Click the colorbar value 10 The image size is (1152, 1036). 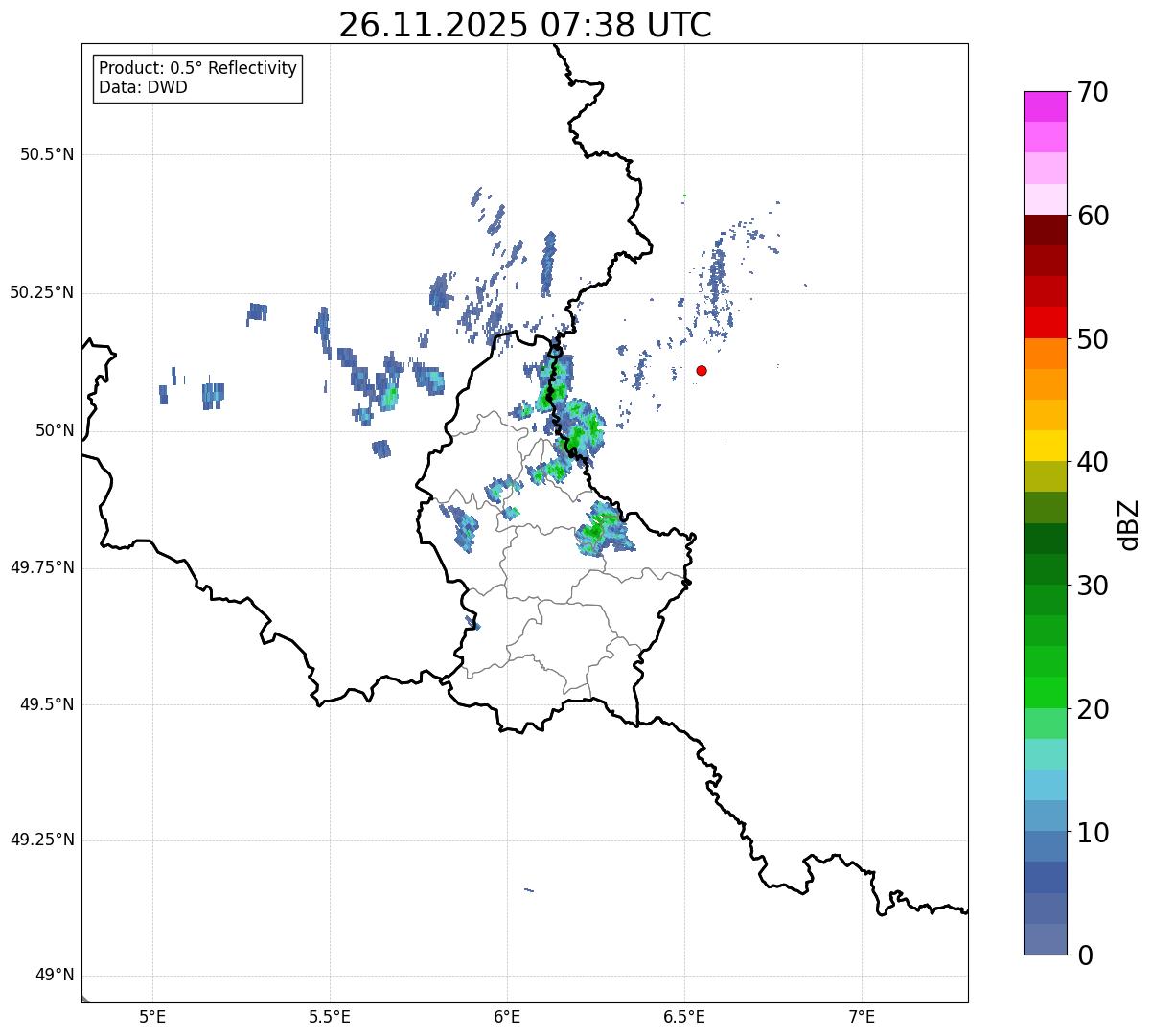[x=1092, y=832]
